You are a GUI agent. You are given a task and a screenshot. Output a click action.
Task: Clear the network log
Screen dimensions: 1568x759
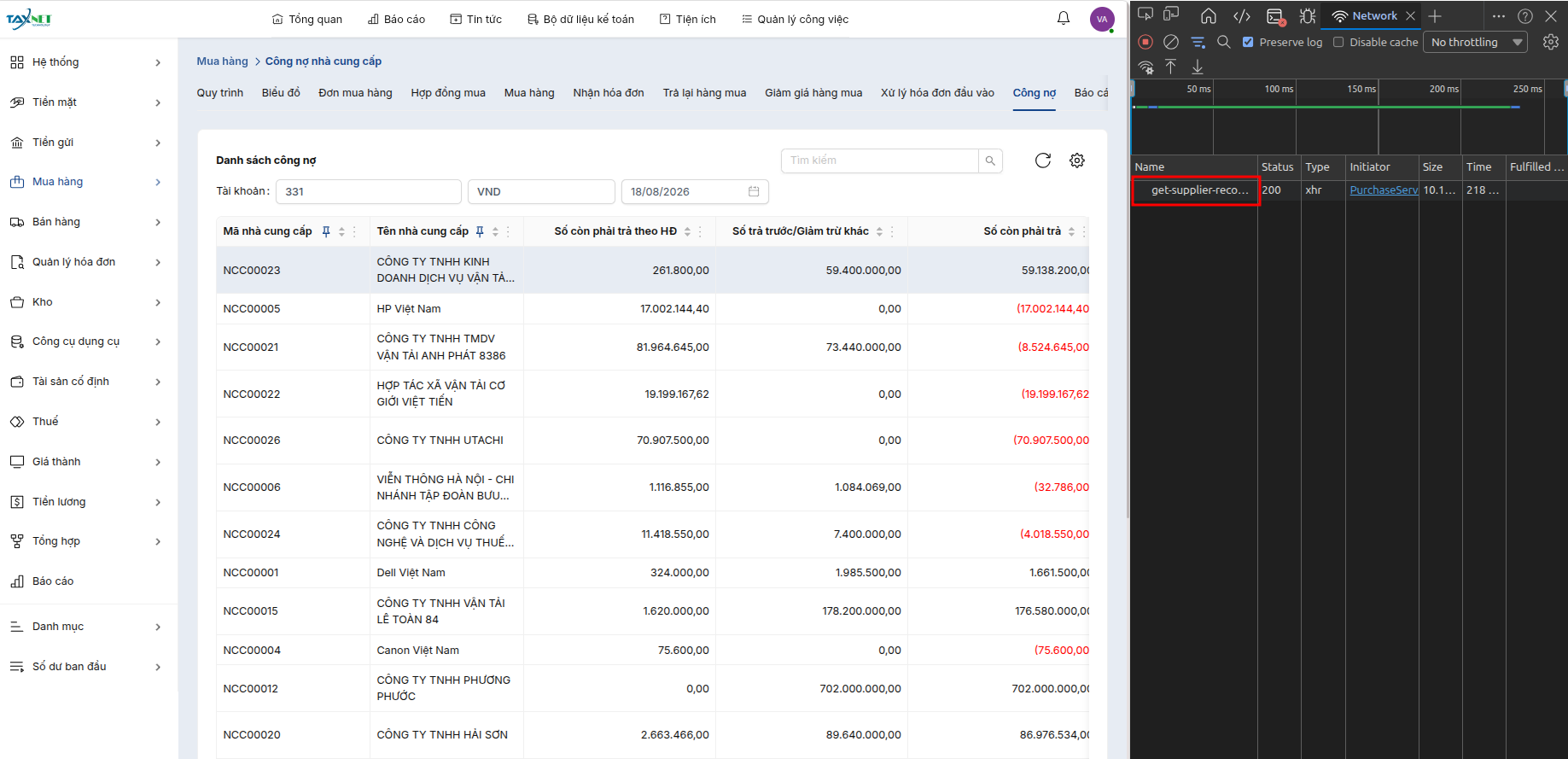pos(1171,42)
